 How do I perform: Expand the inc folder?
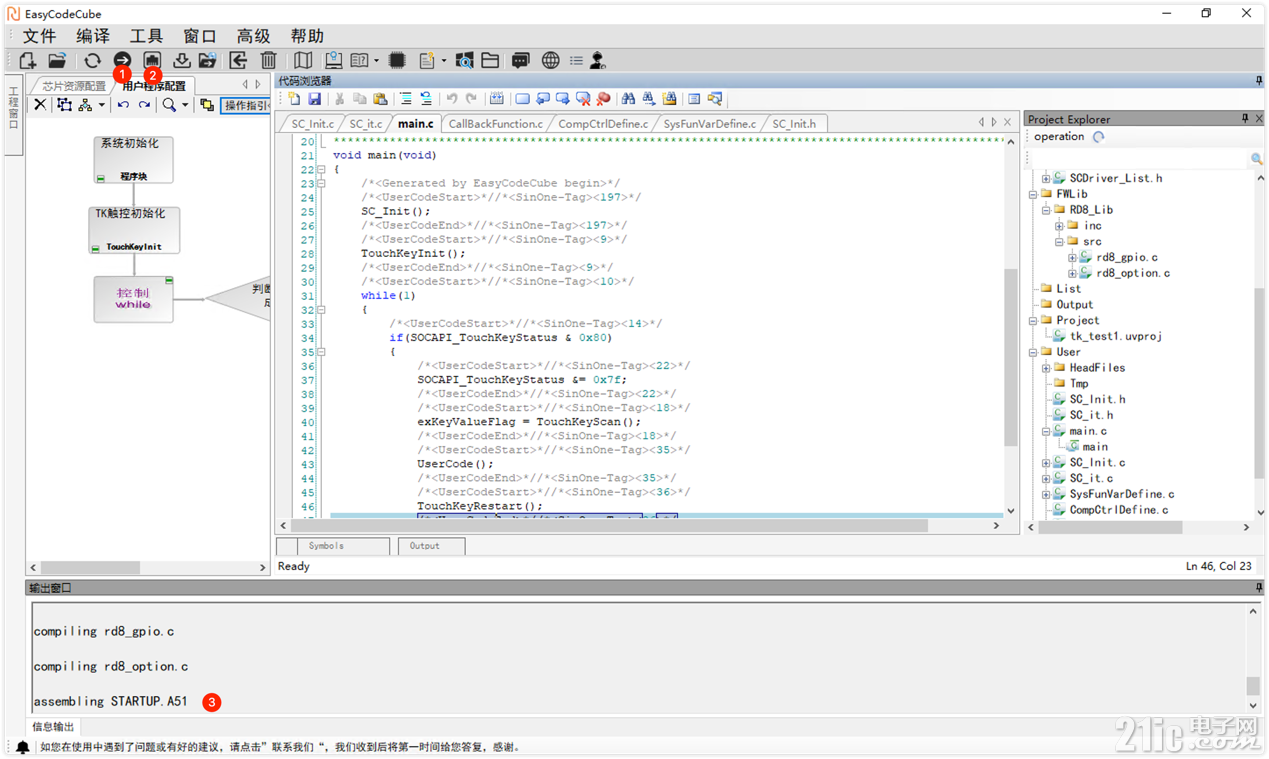[x=1059, y=226]
